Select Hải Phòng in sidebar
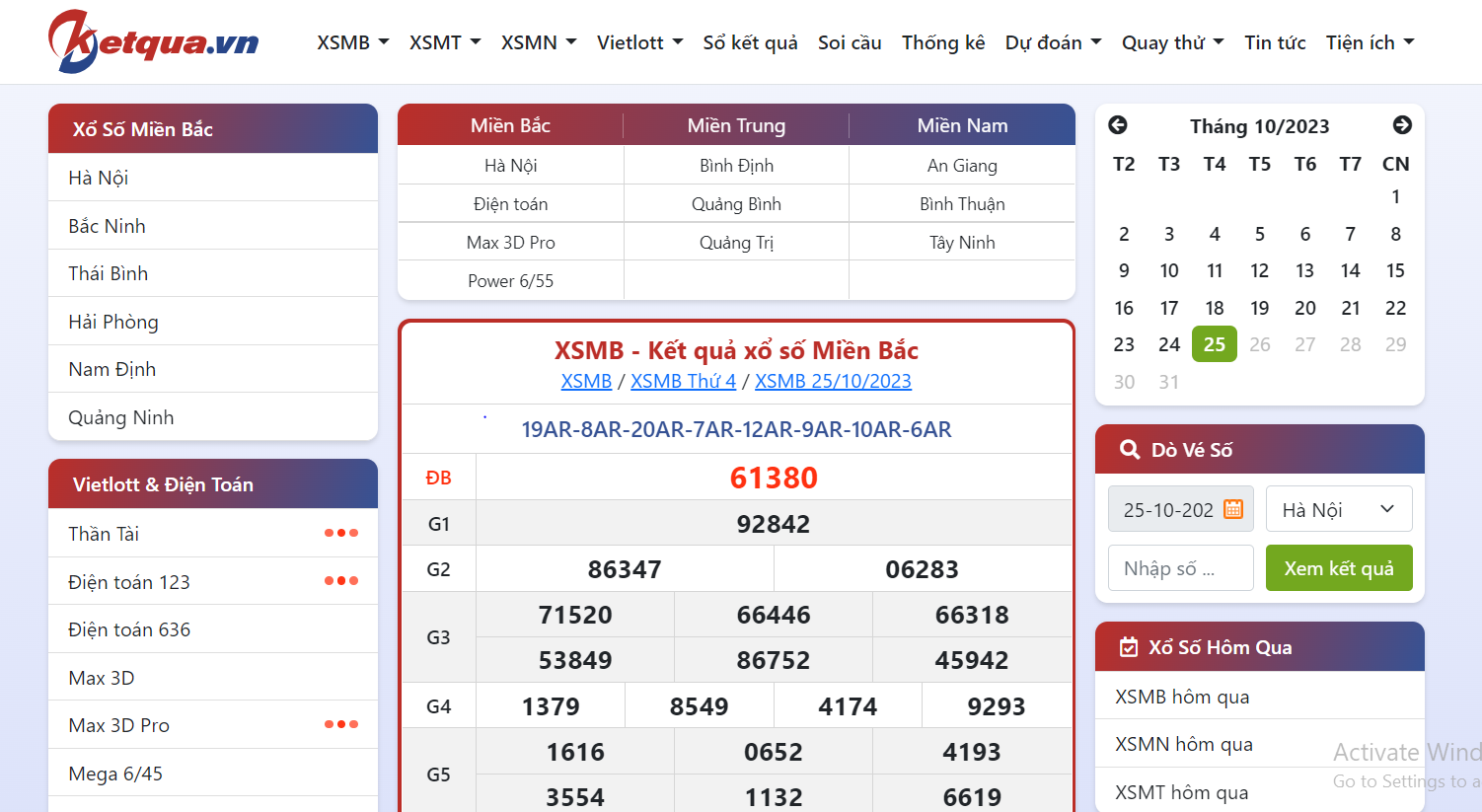Image resolution: width=1482 pixels, height=812 pixels. point(213,322)
